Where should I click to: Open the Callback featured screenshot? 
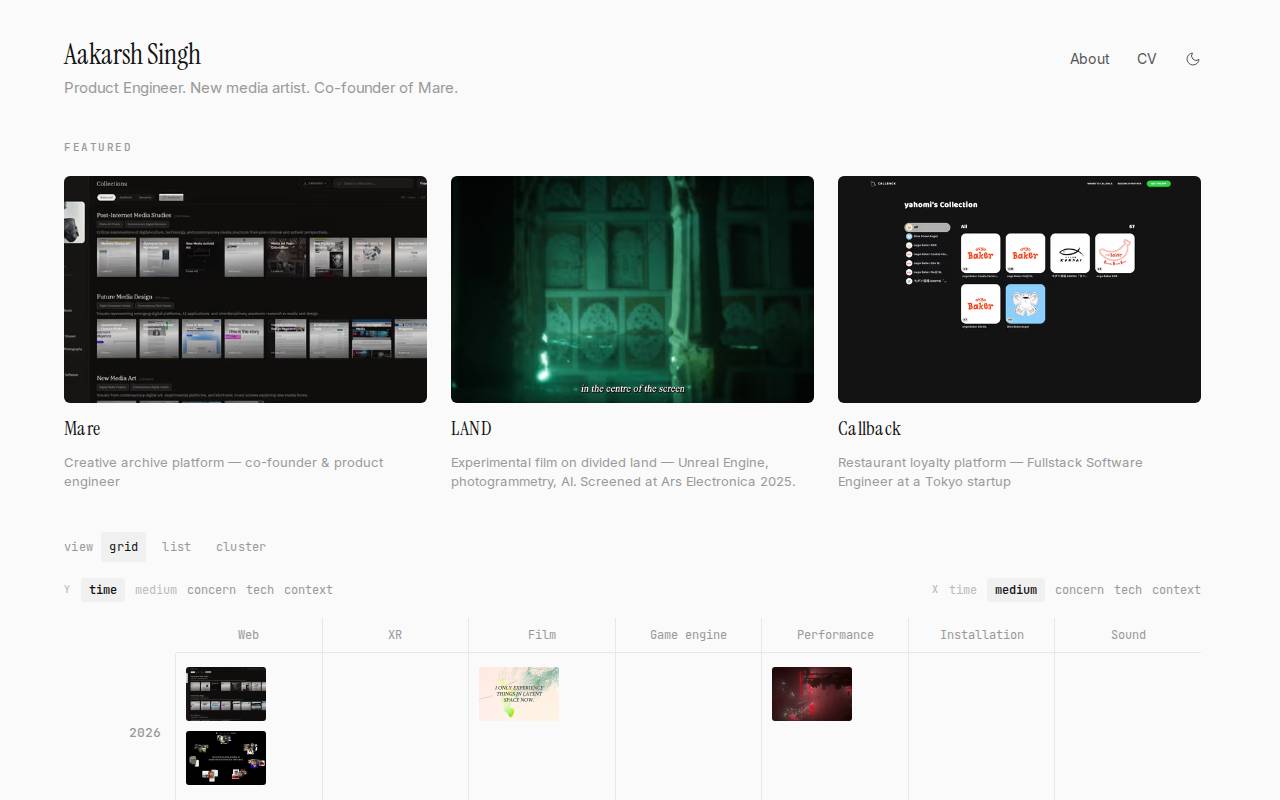[x=1019, y=289]
